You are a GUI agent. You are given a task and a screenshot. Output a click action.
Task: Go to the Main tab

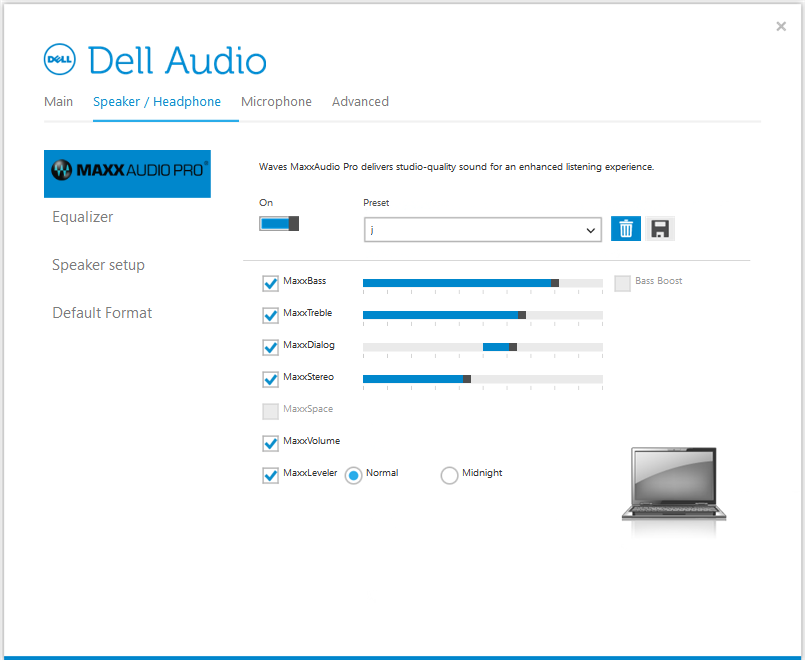click(x=58, y=102)
